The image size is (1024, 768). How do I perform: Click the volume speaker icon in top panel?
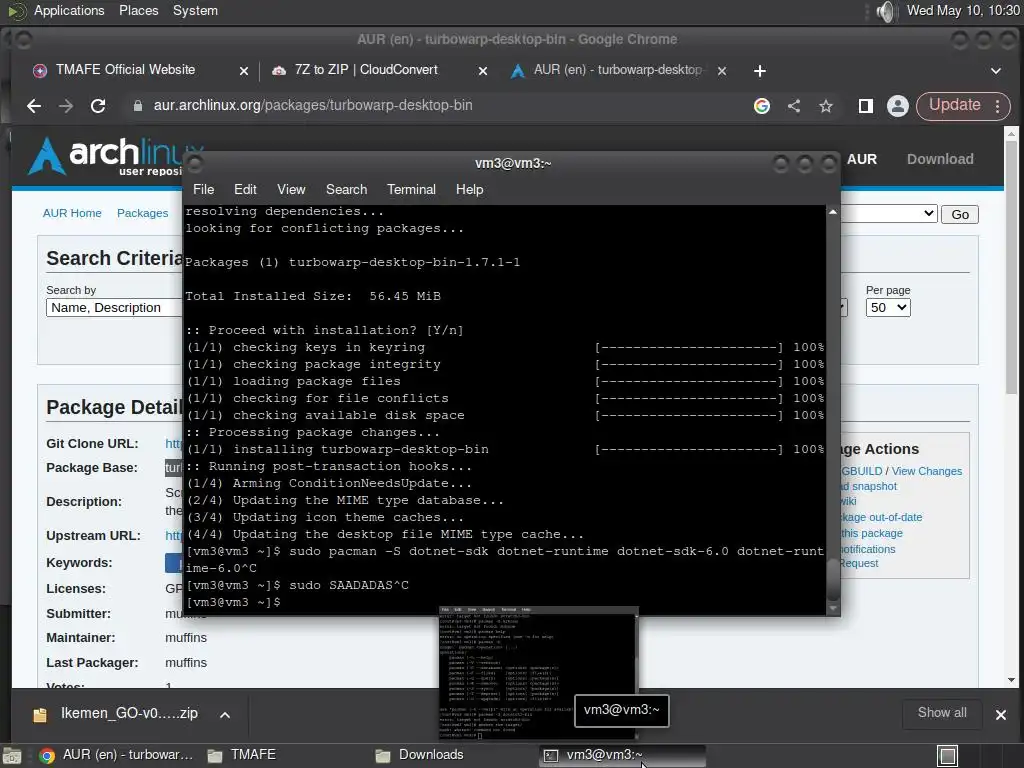[x=886, y=11]
